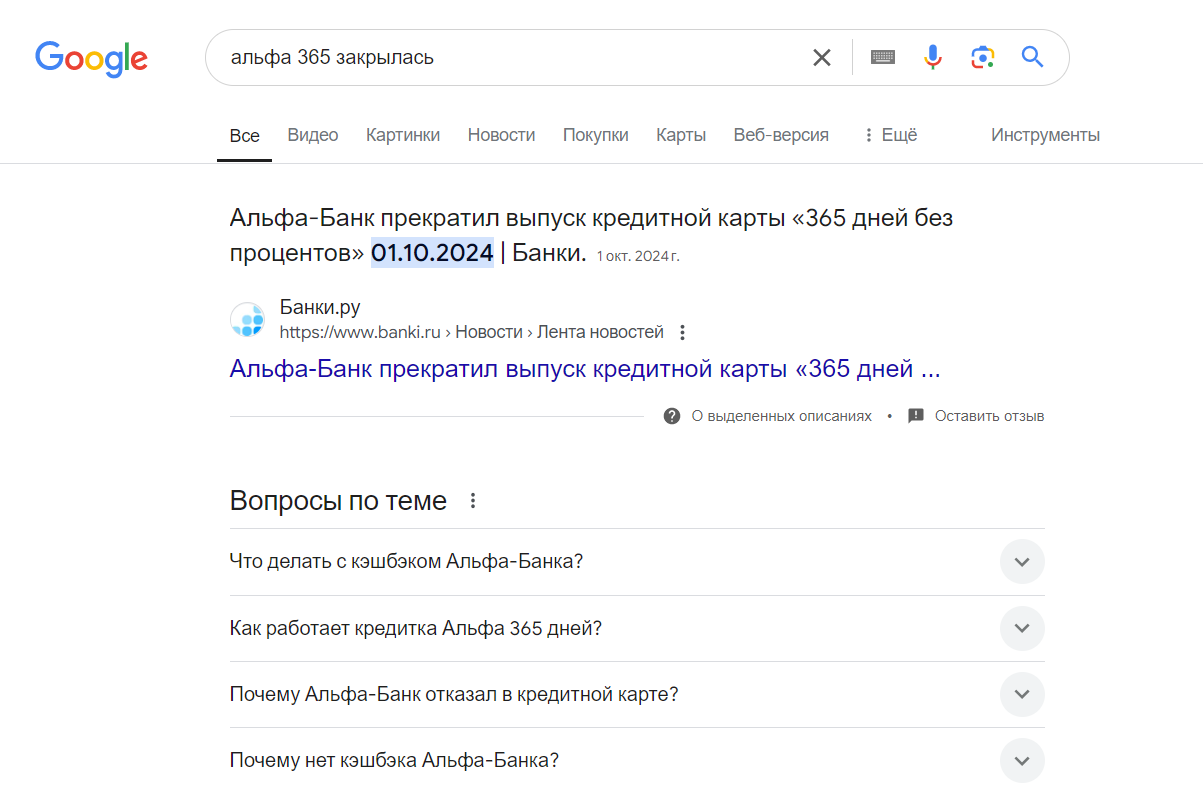This screenshot has height=792, width=1203.
Task: Open options menu next to Вопросы по теме
Action: [x=474, y=501]
